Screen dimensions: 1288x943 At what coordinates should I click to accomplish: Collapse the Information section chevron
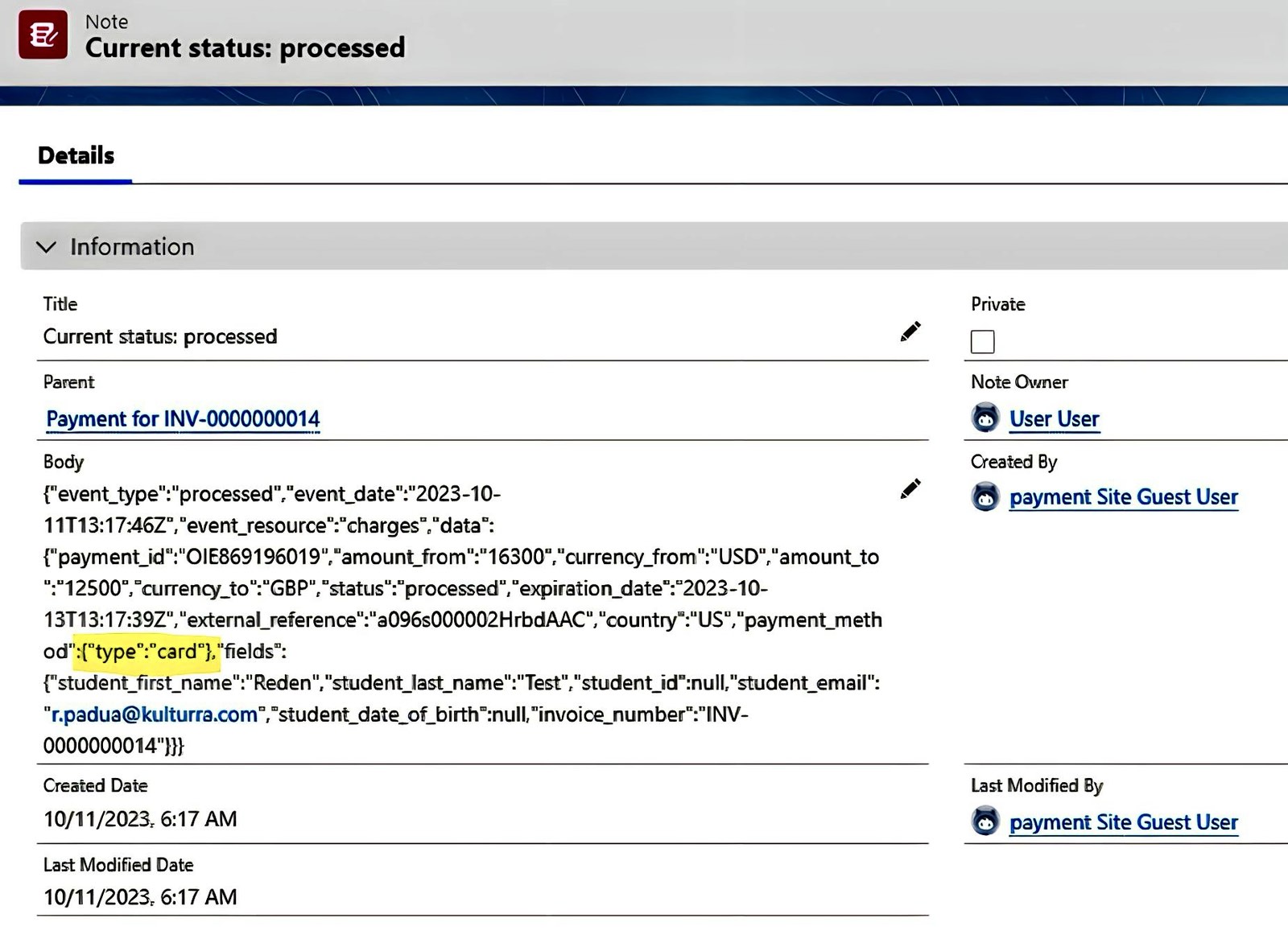(47, 247)
